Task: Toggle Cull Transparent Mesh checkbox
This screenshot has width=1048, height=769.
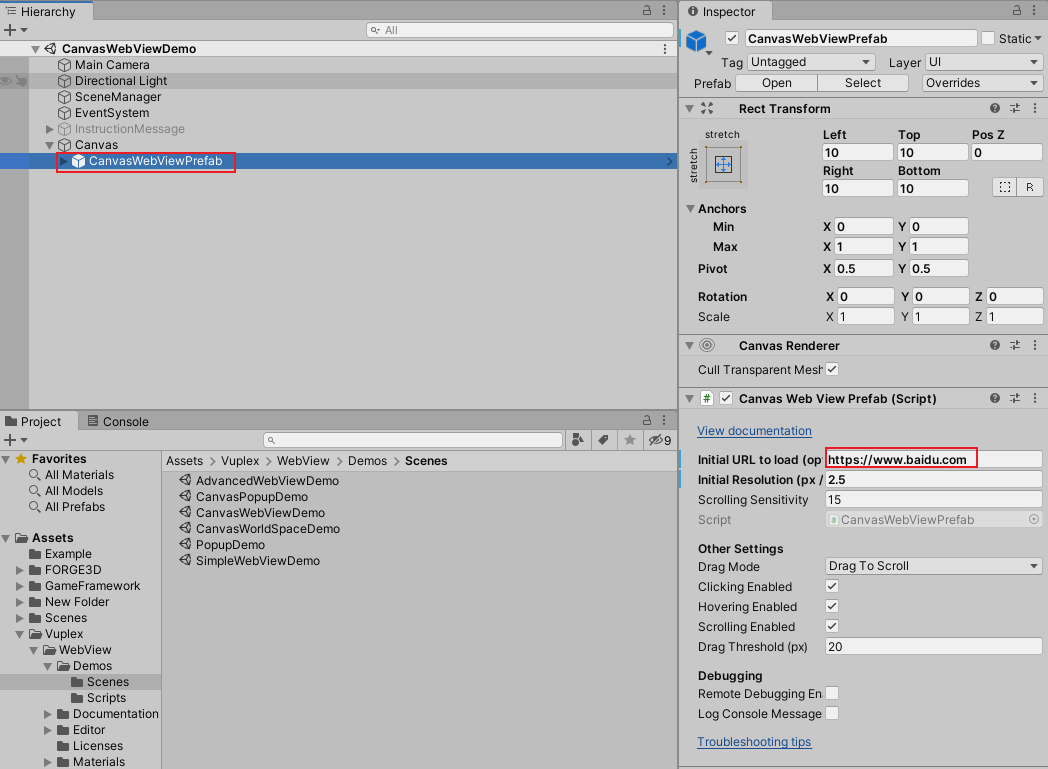Action: pos(832,369)
